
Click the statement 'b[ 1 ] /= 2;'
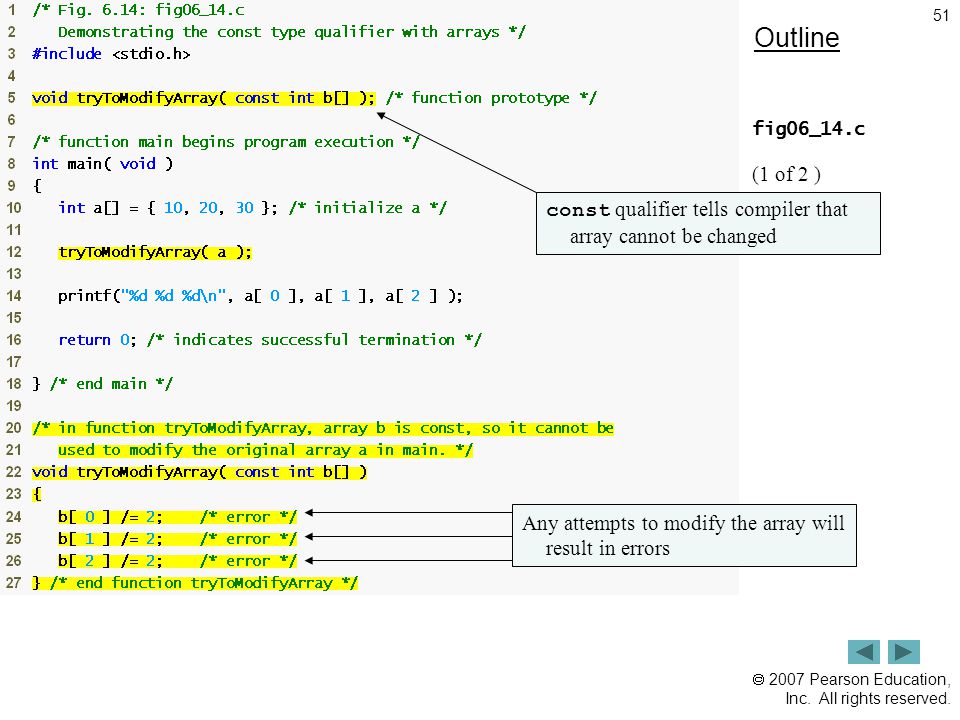[x=110, y=539]
